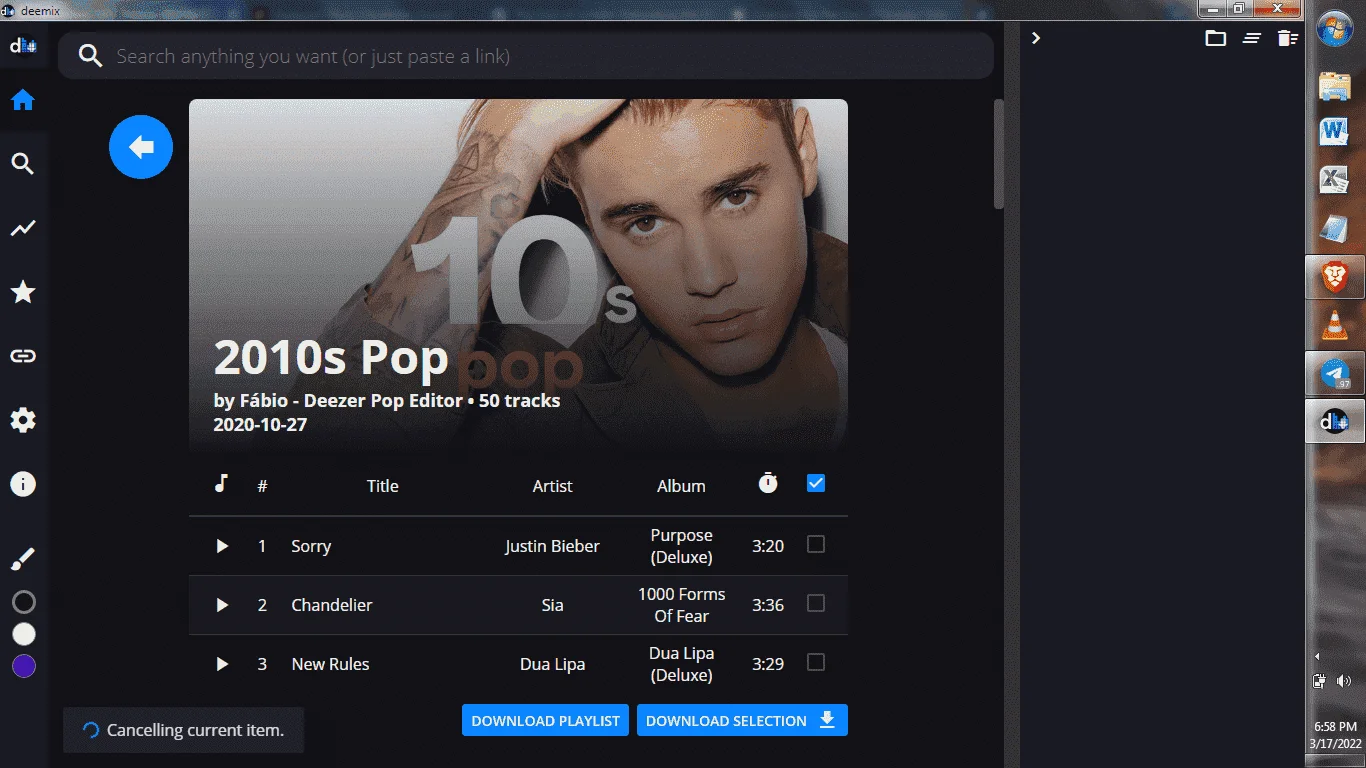Select the light theme circle

(24, 634)
